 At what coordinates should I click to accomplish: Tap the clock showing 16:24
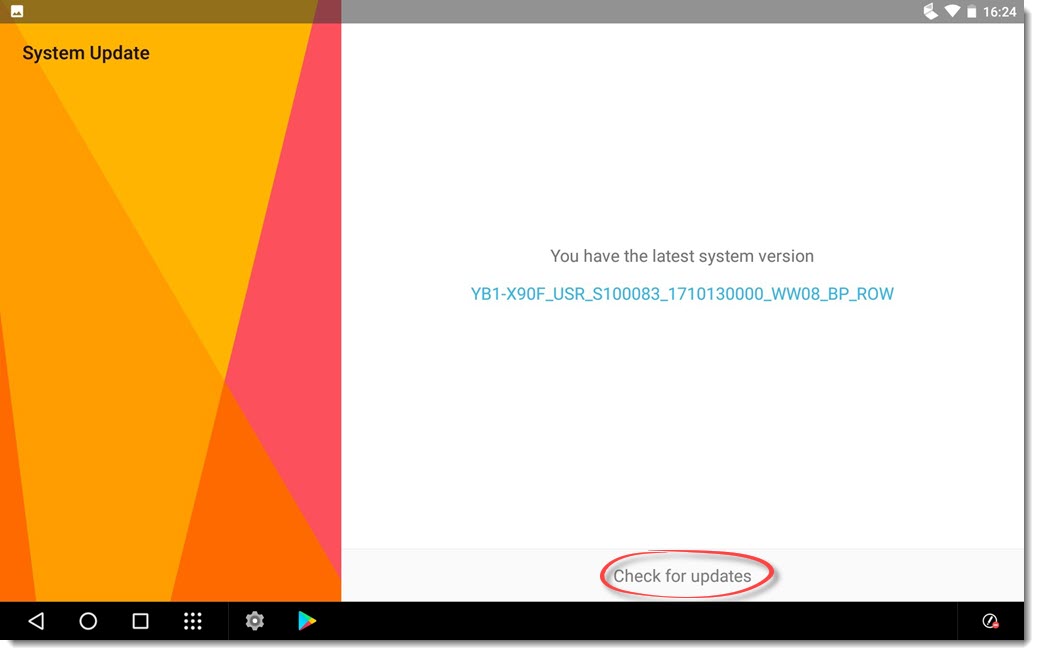click(1002, 12)
